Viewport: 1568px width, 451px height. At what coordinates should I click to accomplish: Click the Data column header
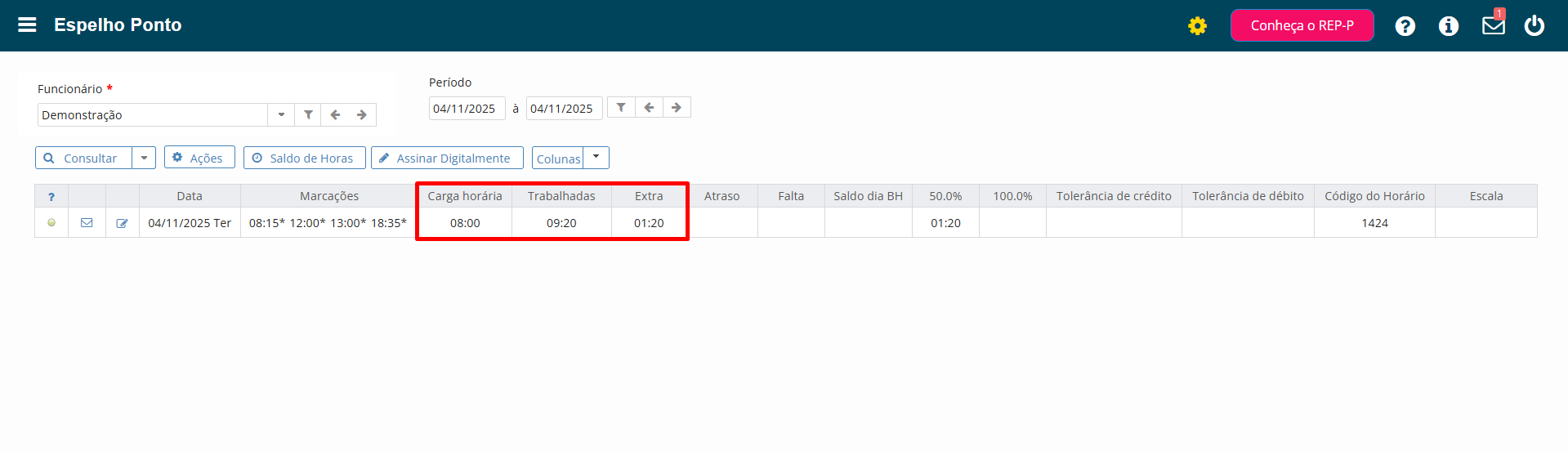190,196
